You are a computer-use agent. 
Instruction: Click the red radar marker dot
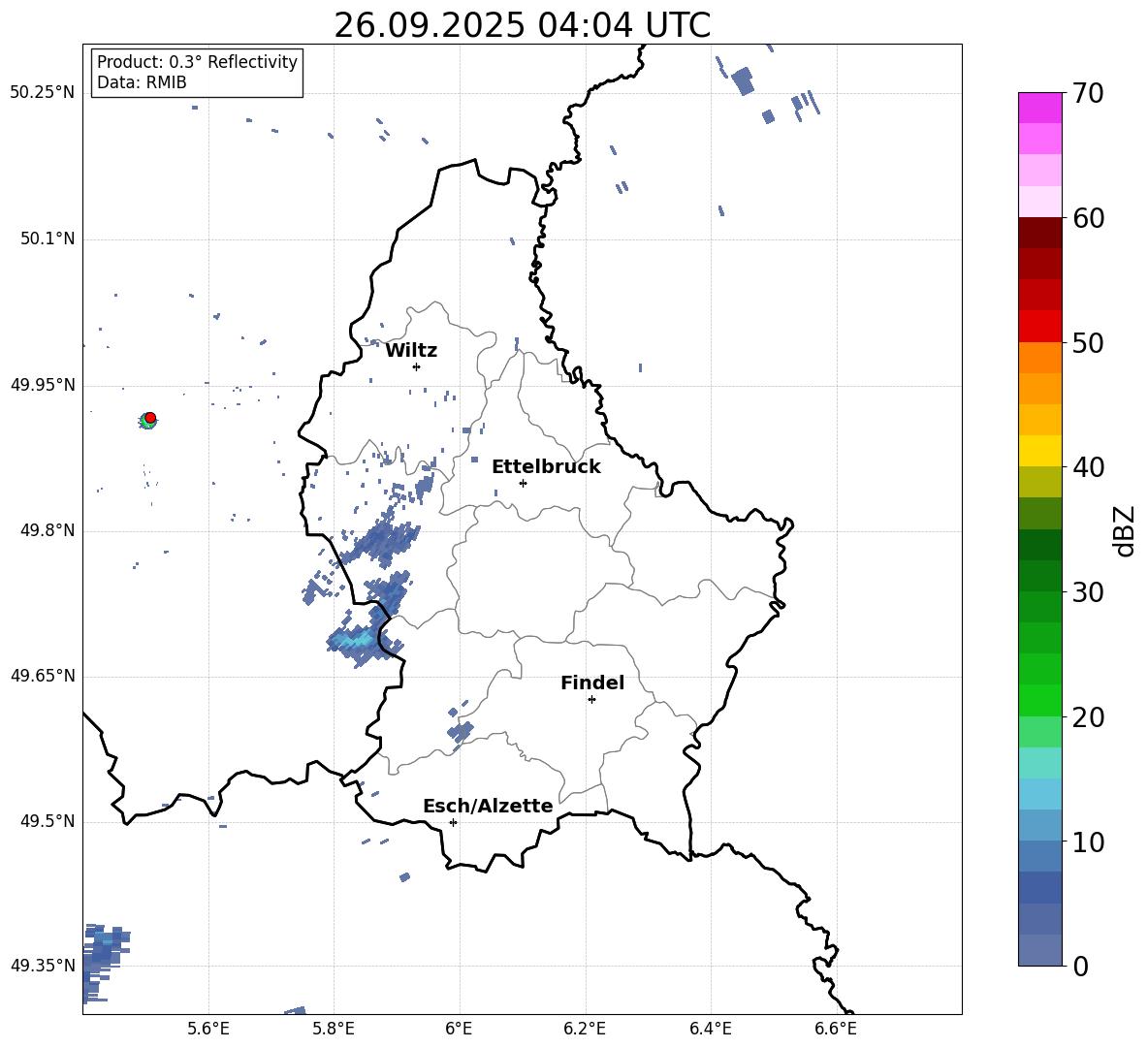[x=150, y=418]
